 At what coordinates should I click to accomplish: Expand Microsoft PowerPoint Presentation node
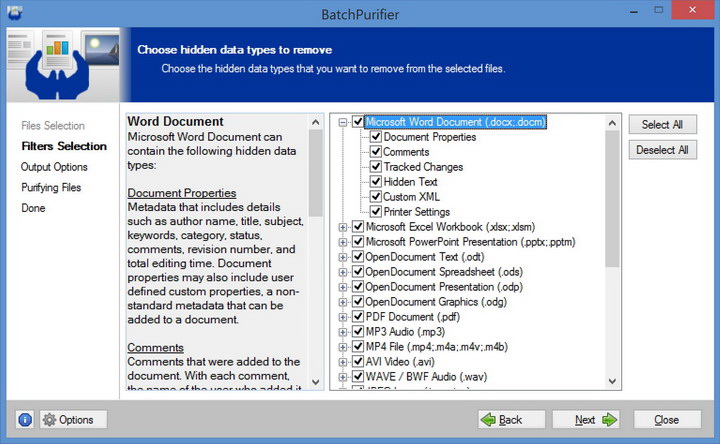(343, 242)
